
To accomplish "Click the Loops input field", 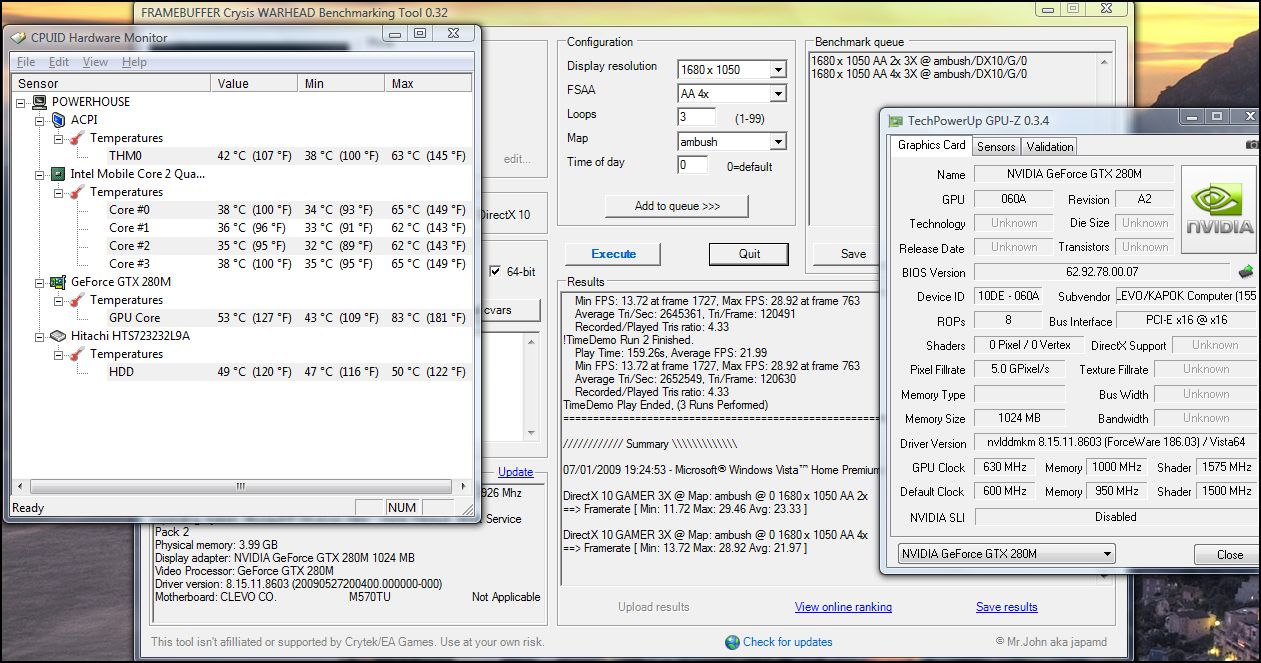I will (696, 117).
